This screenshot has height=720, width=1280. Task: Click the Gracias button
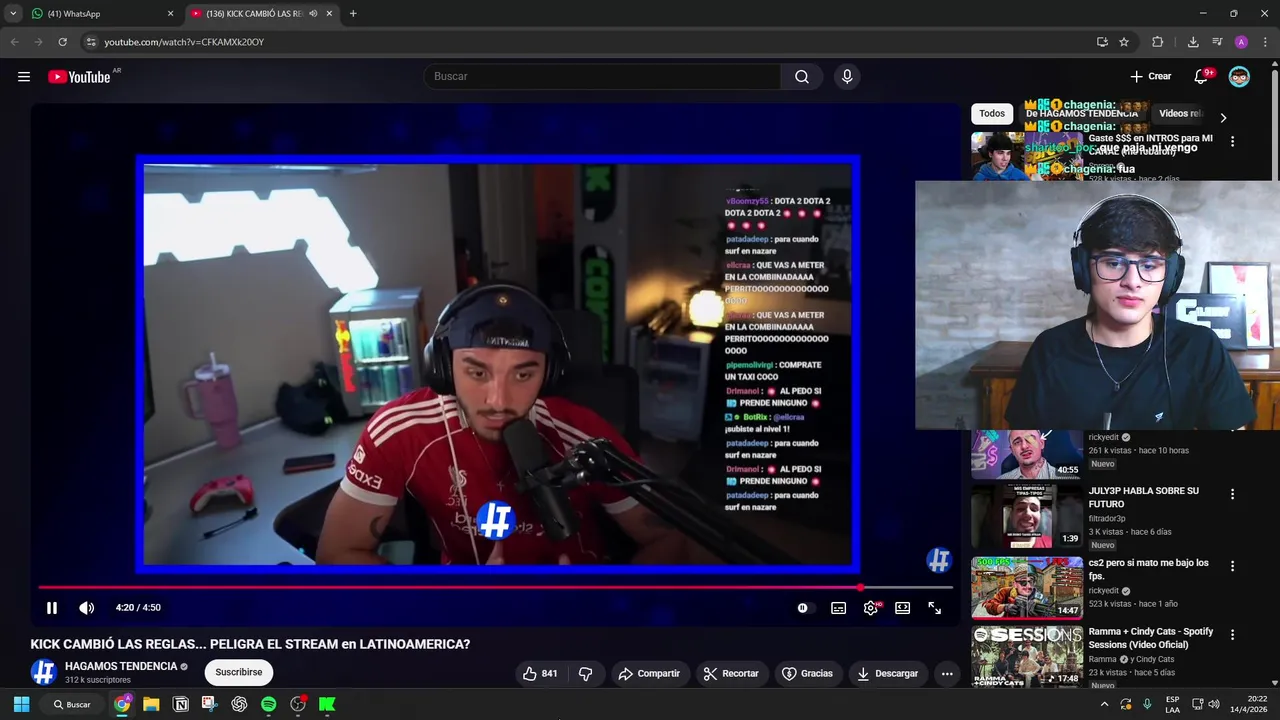807,674
